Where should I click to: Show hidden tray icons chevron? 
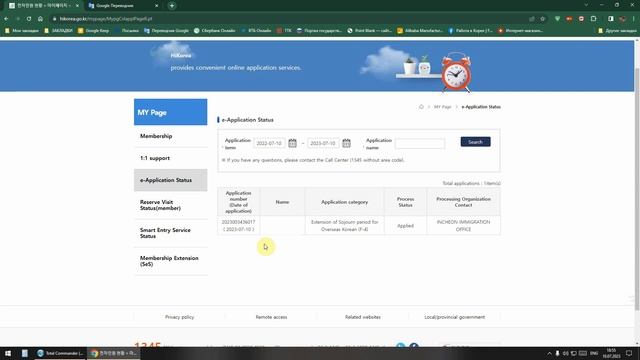[549, 353]
